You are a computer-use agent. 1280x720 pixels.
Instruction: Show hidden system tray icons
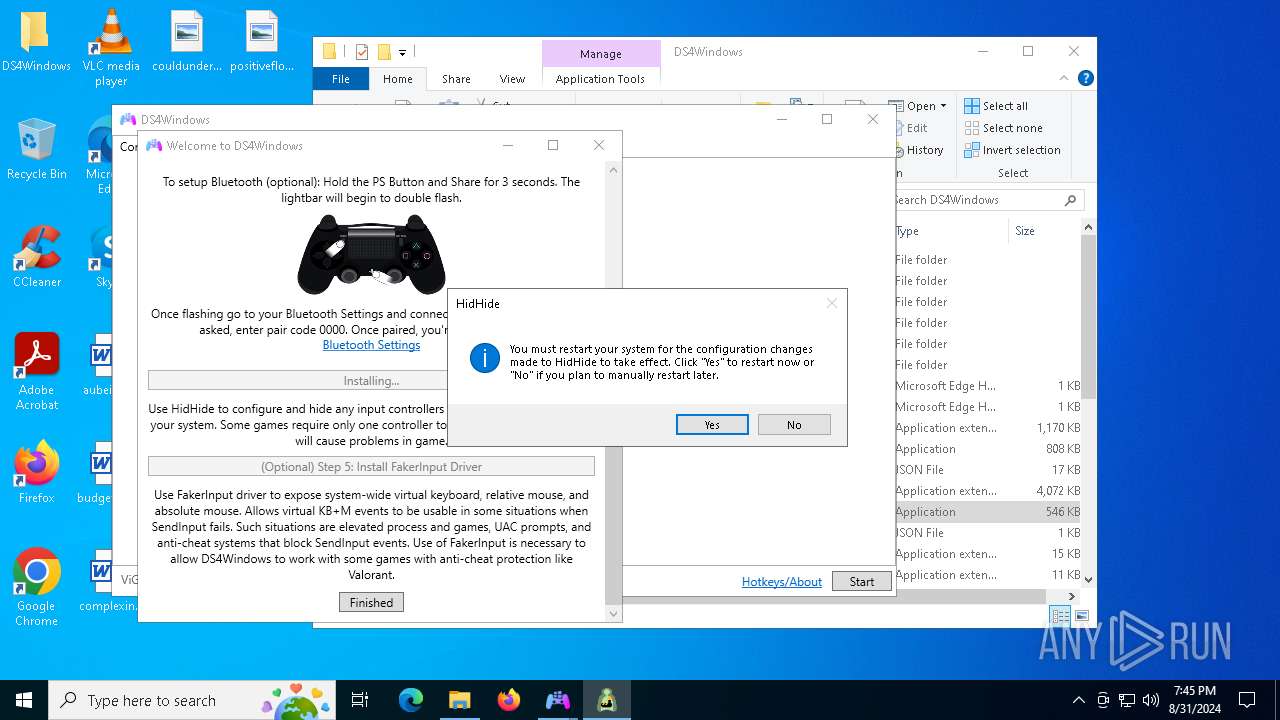click(1078, 700)
